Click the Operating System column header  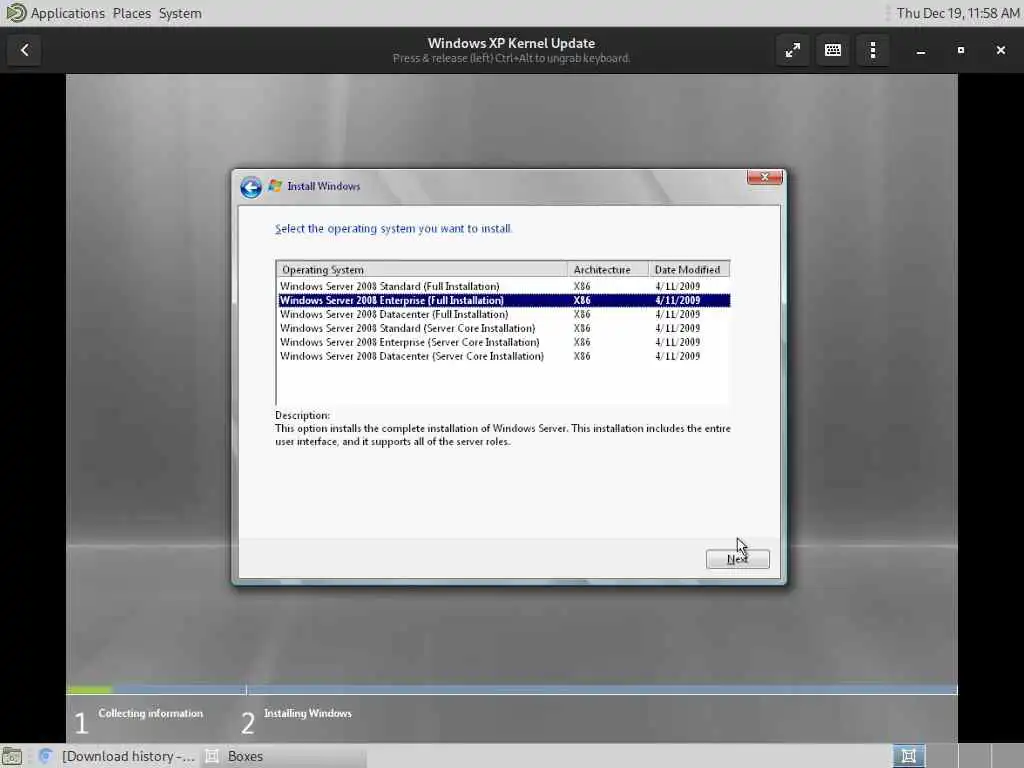click(x=422, y=270)
